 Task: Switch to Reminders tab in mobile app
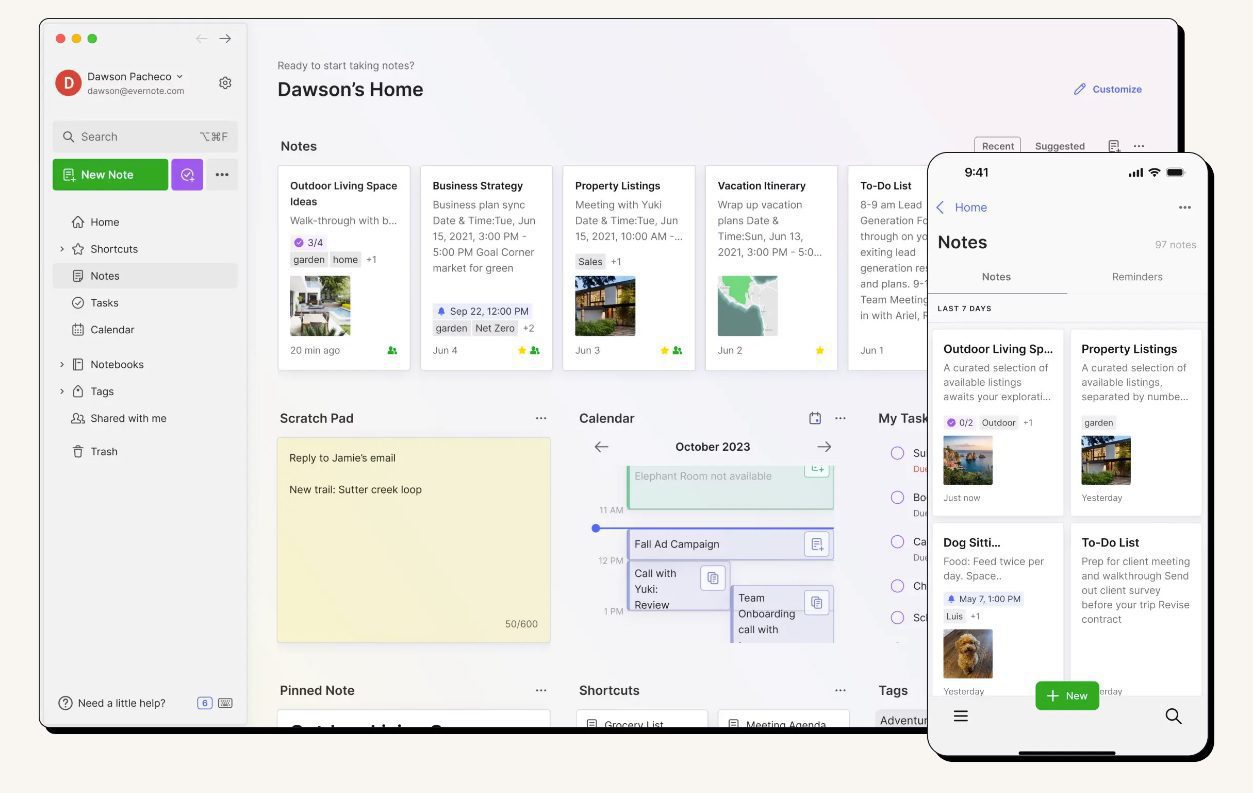[1137, 277]
